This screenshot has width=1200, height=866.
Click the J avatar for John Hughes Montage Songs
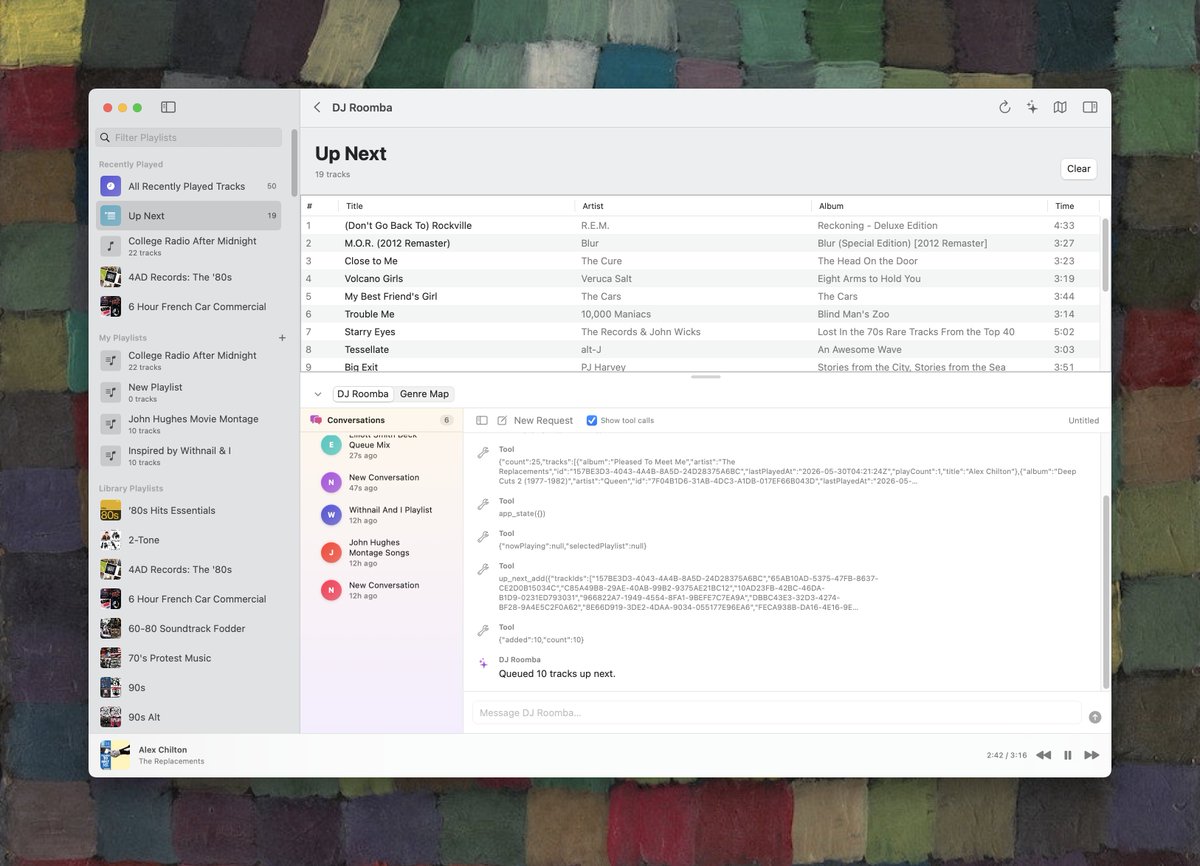[x=331, y=552]
